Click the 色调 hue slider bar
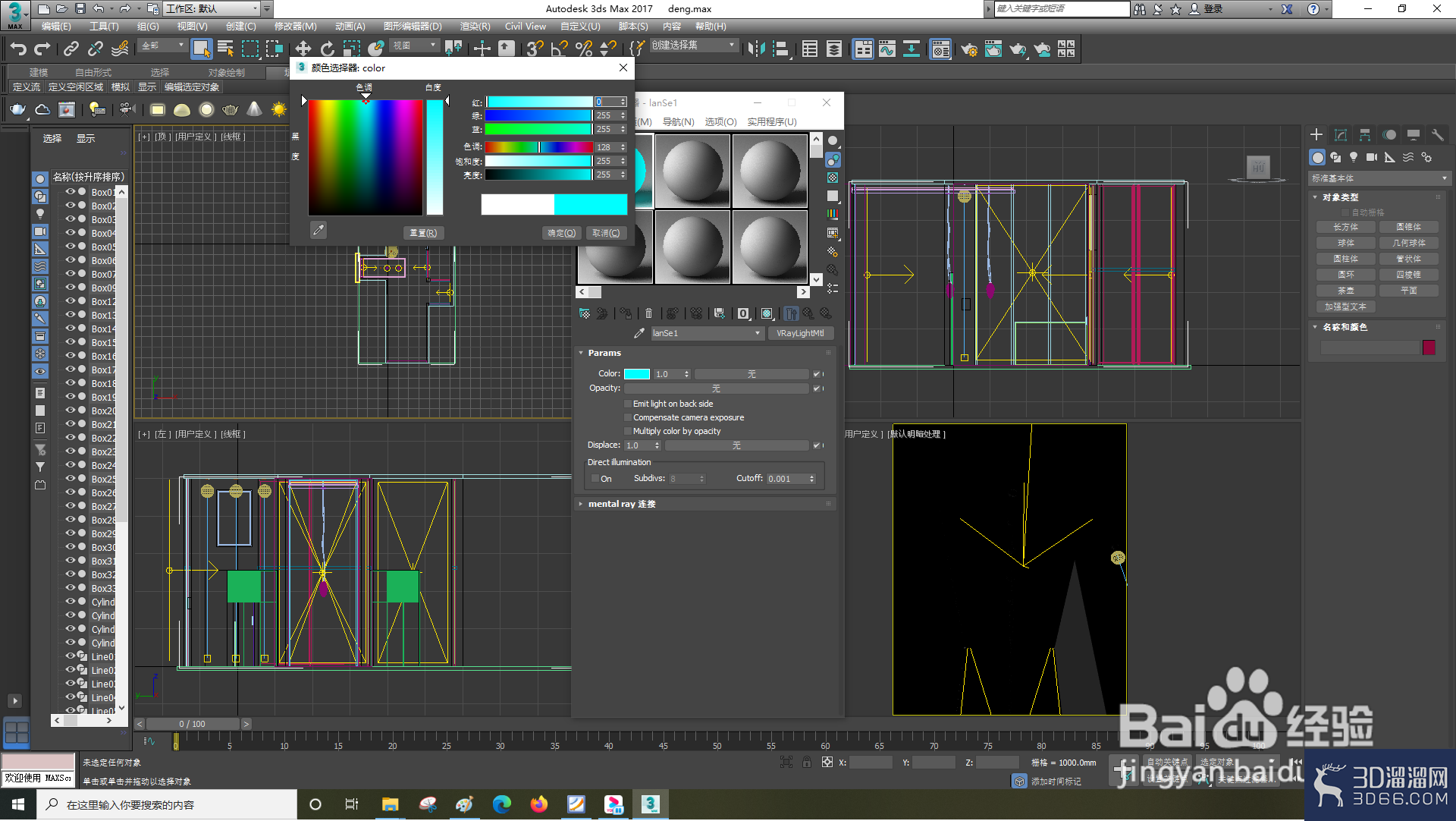Viewport: 1456px width, 821px height. coord(538,147)
